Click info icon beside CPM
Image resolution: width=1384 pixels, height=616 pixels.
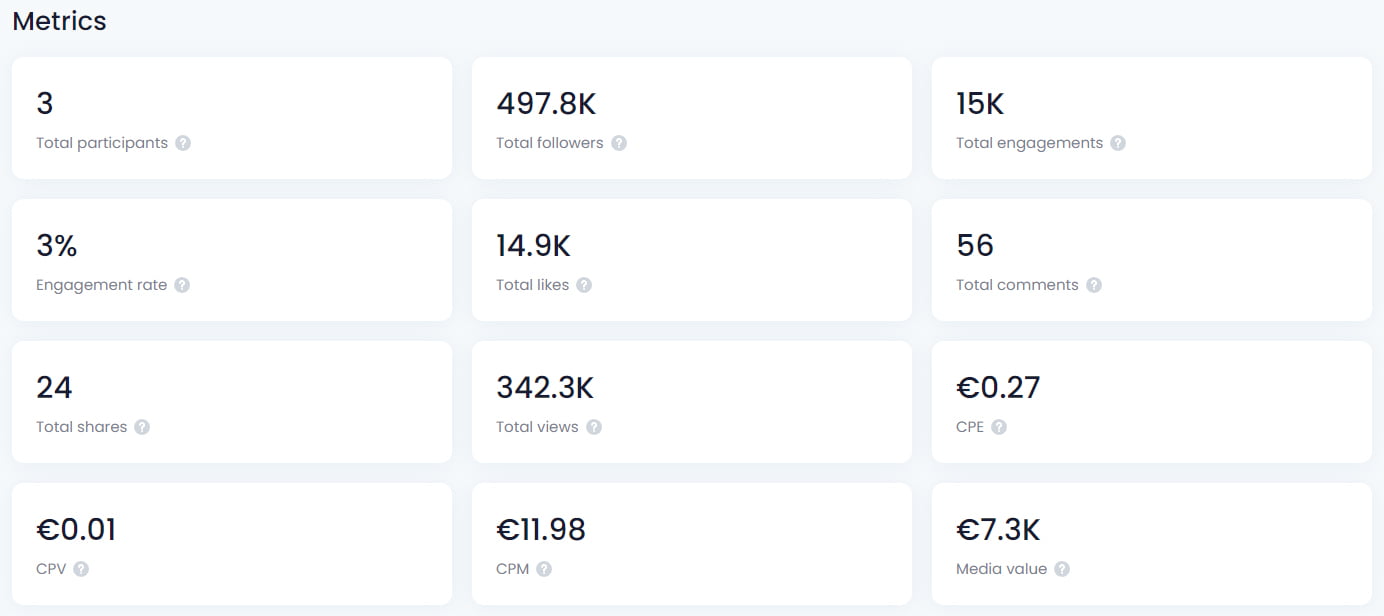pyautogui.click(x=544, y=569)
